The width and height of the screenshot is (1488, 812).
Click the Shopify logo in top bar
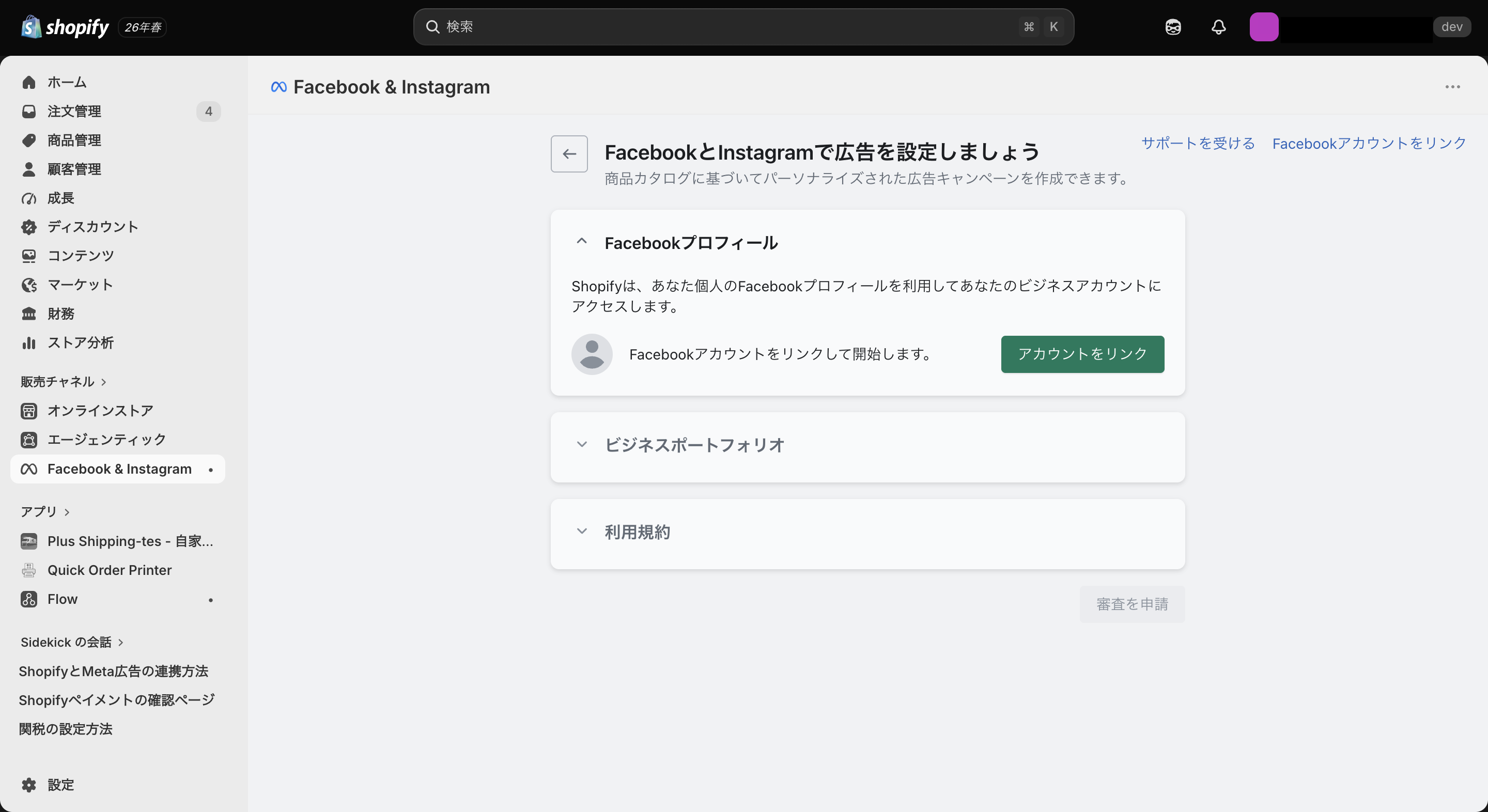coord(65,26)
